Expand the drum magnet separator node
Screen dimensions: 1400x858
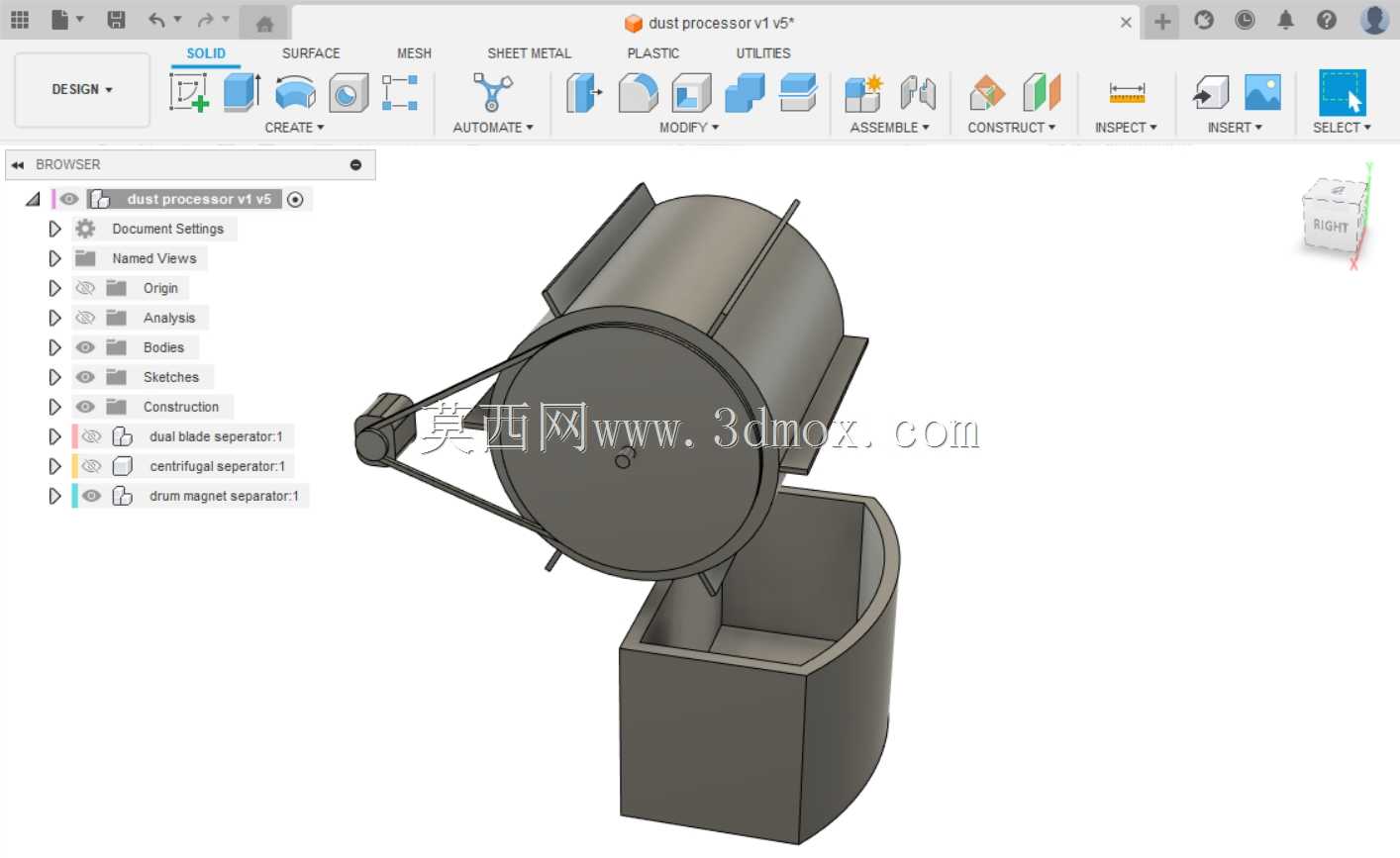coord(54,496)
